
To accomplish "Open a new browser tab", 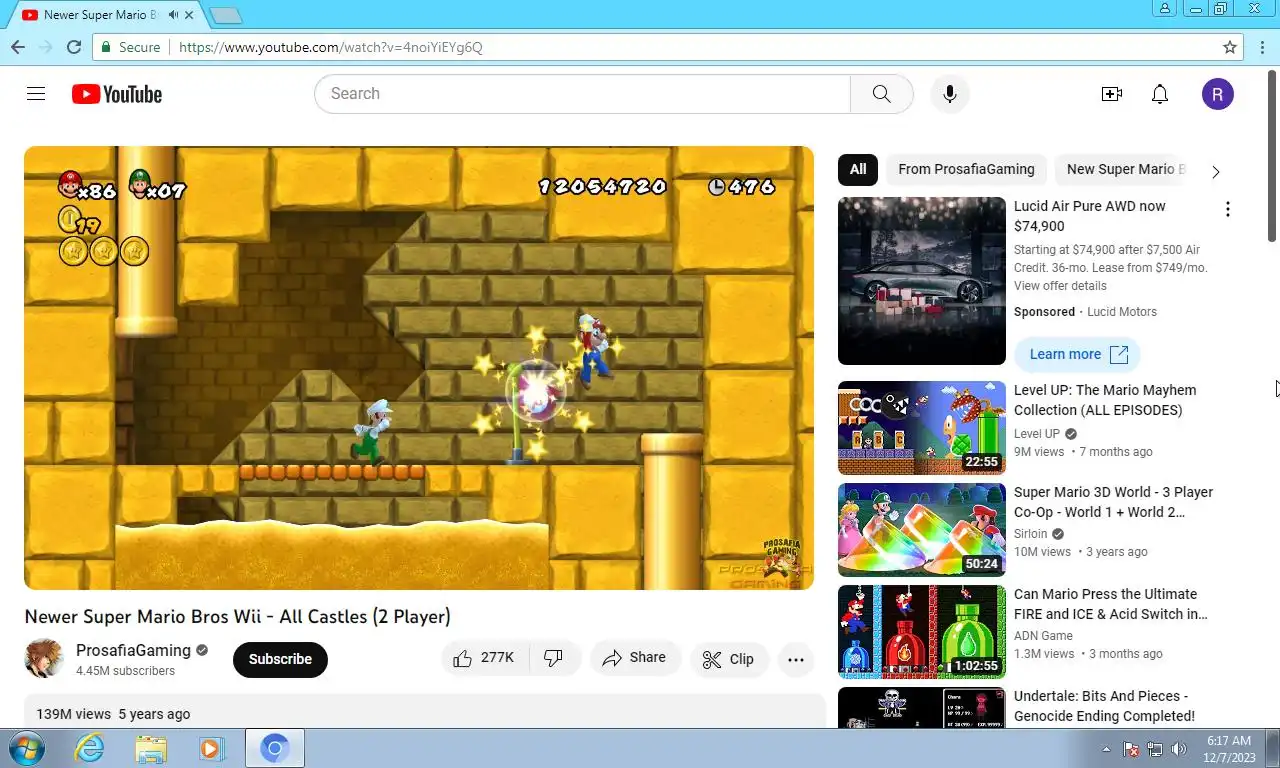I will [x=226, y=15].
